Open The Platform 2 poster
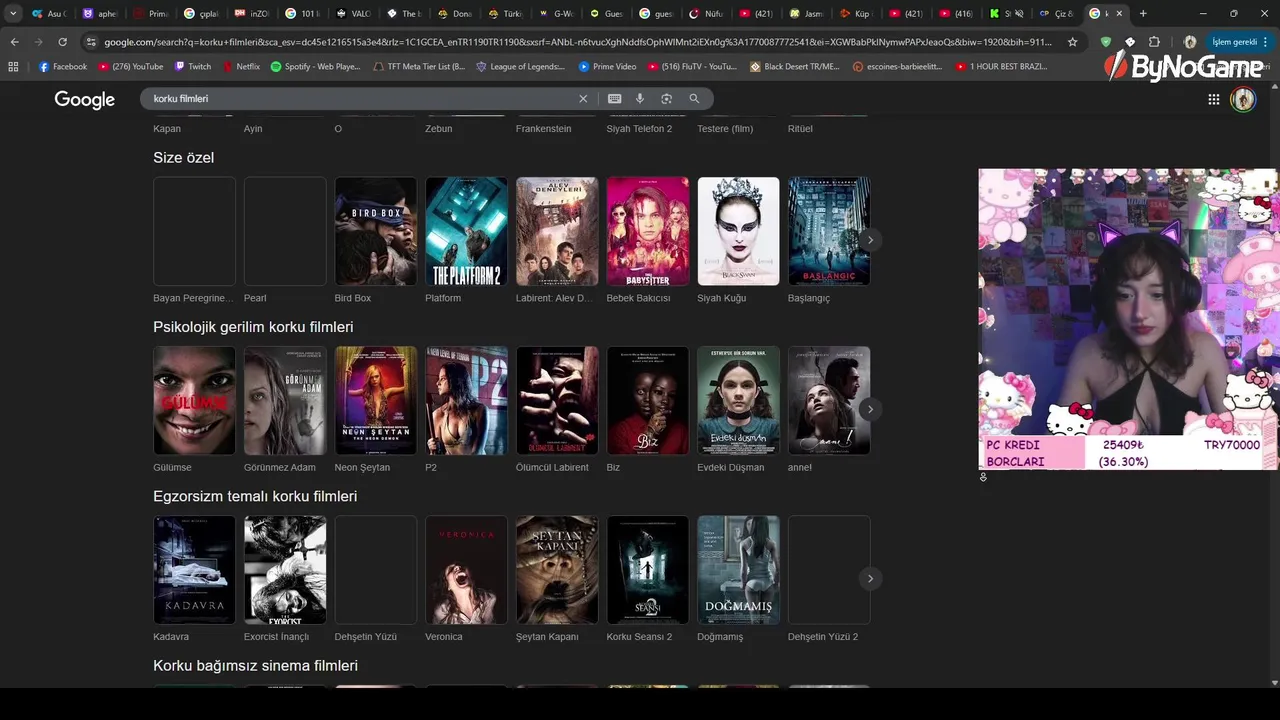 pos(466,231)
